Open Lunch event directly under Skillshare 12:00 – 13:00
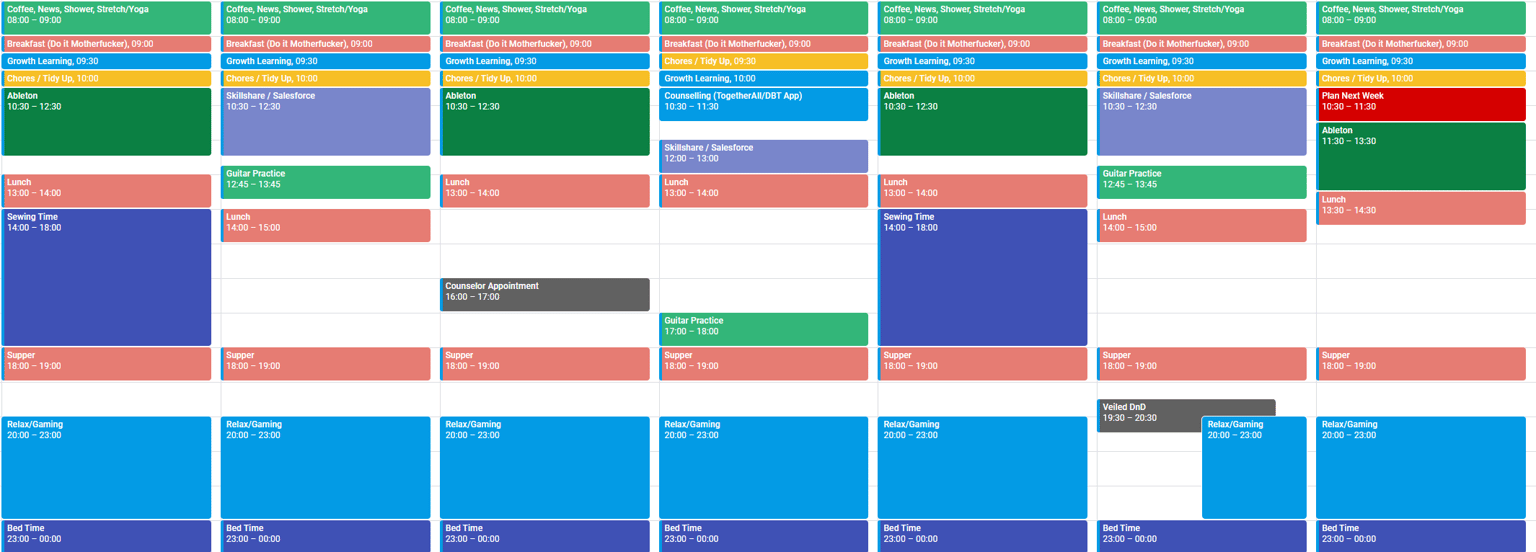The image size is (1536, 552). [764, 191]
